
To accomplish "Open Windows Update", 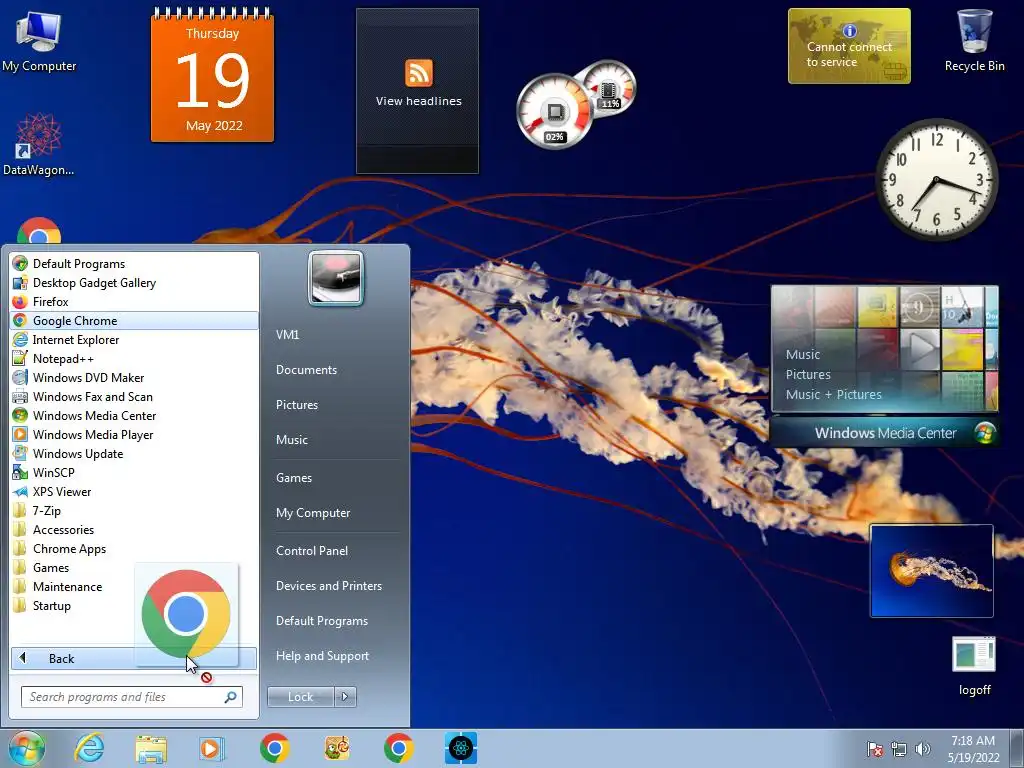I will point(135,453).
